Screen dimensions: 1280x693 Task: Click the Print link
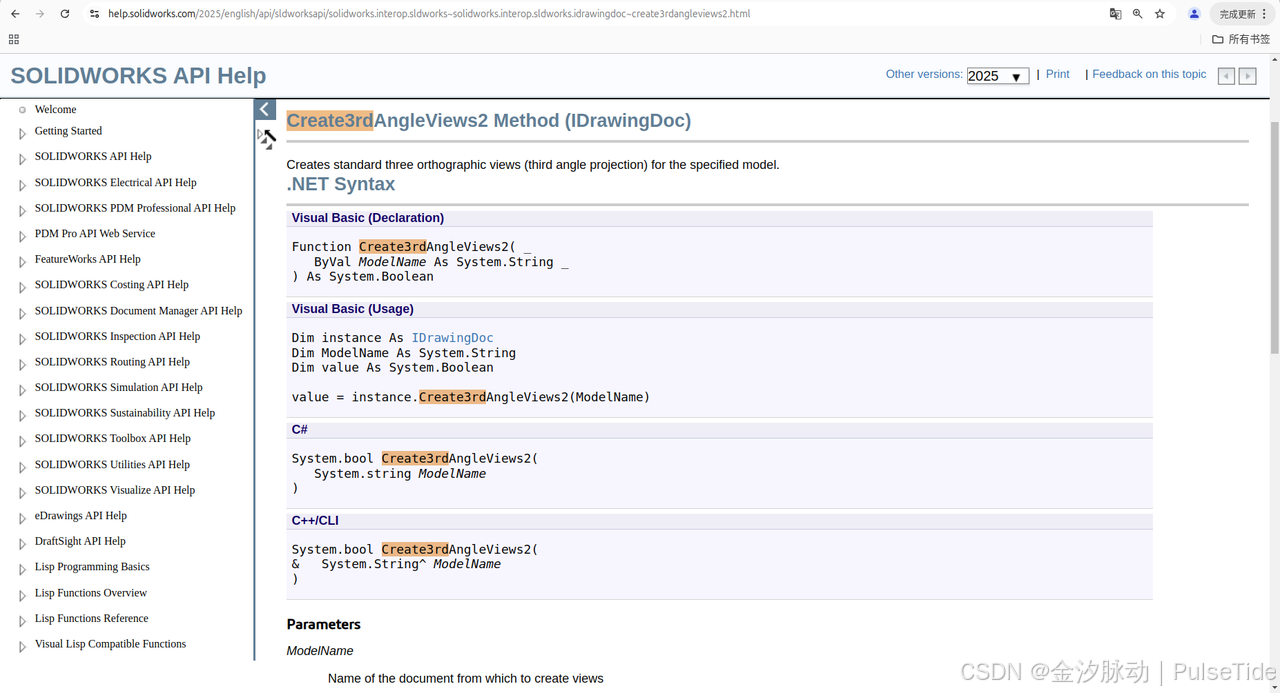1058,74
